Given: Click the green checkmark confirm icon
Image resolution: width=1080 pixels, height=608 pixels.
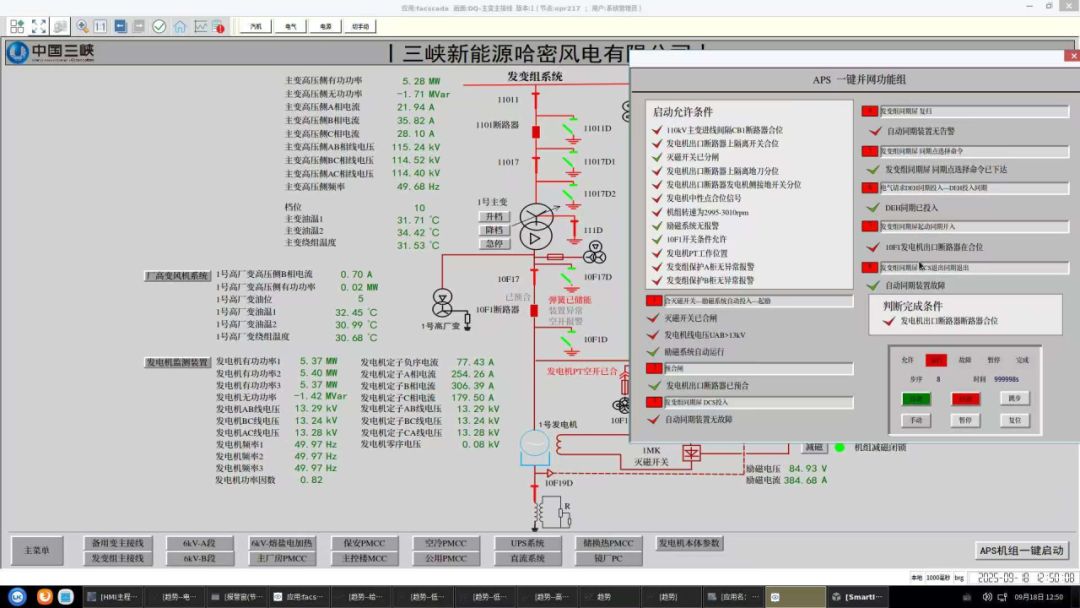Looking at the screenshot, I should (159, 26).
